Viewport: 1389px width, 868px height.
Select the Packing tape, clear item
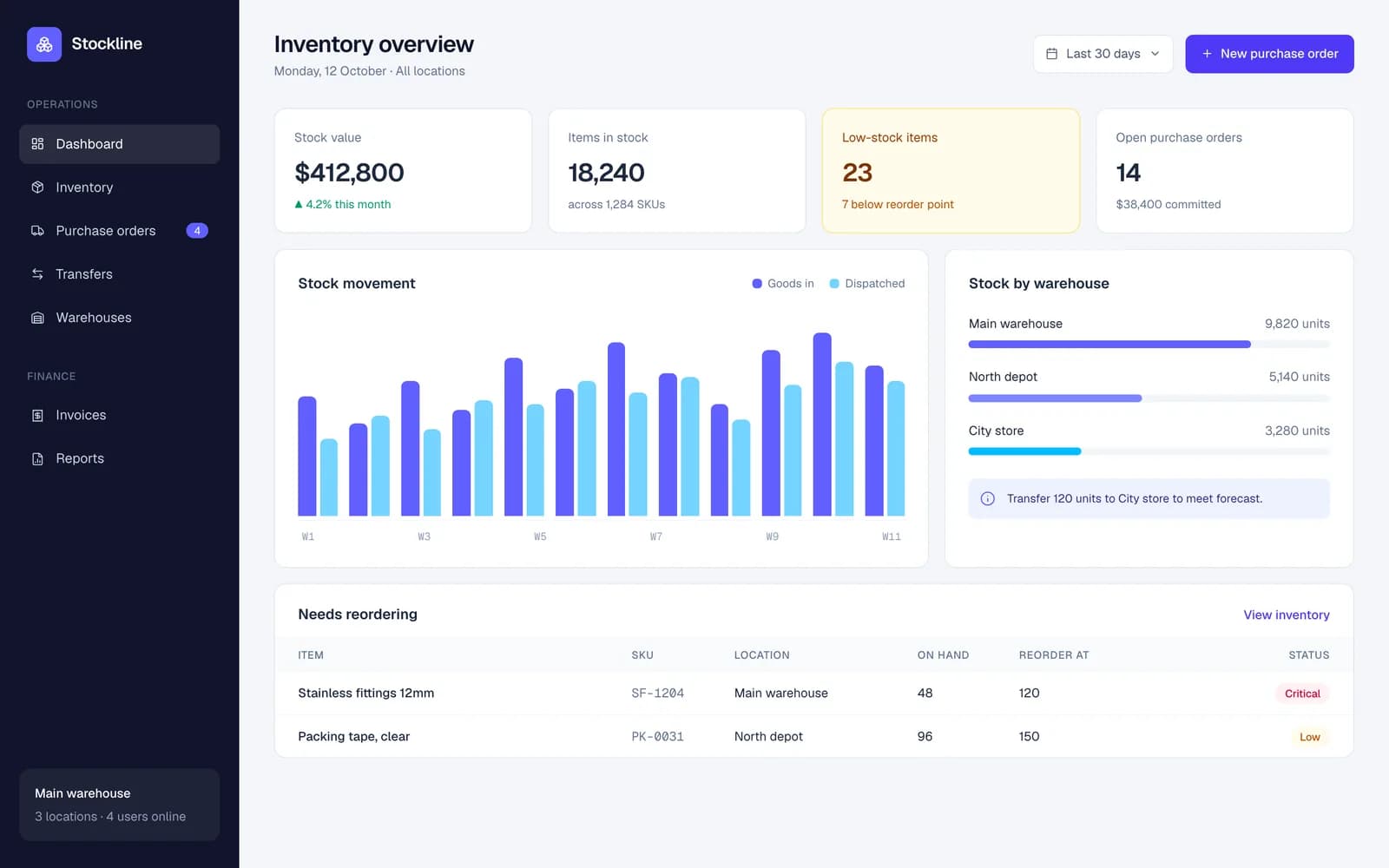354,737
